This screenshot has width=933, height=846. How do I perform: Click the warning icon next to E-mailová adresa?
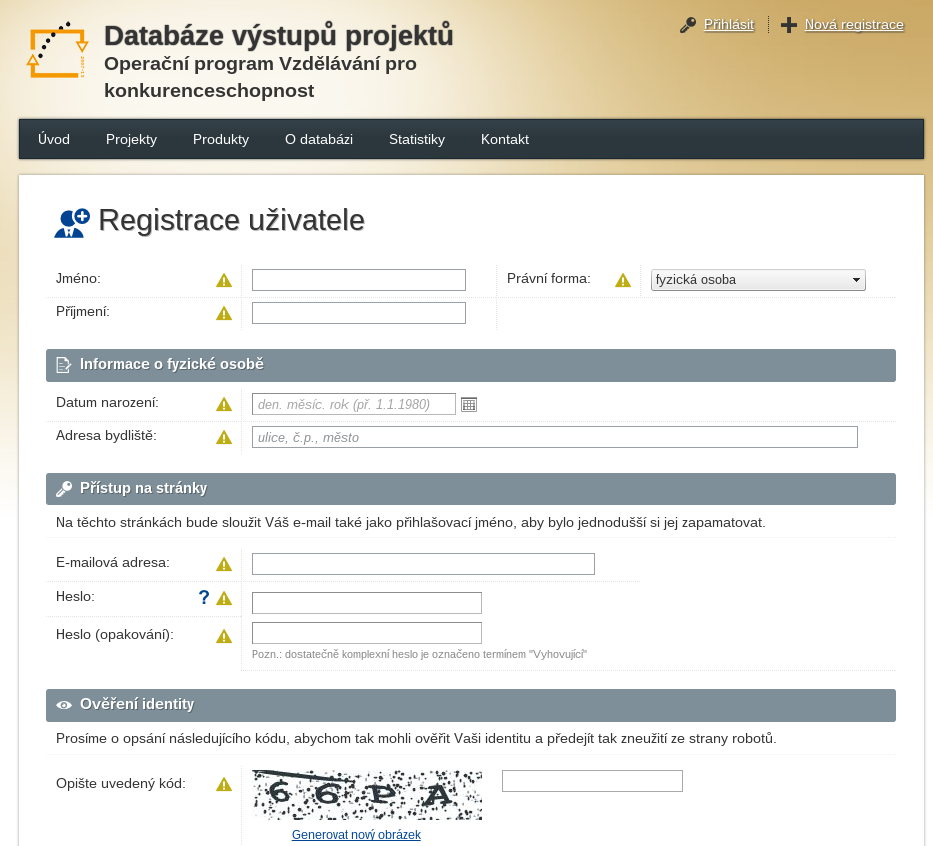225,563
